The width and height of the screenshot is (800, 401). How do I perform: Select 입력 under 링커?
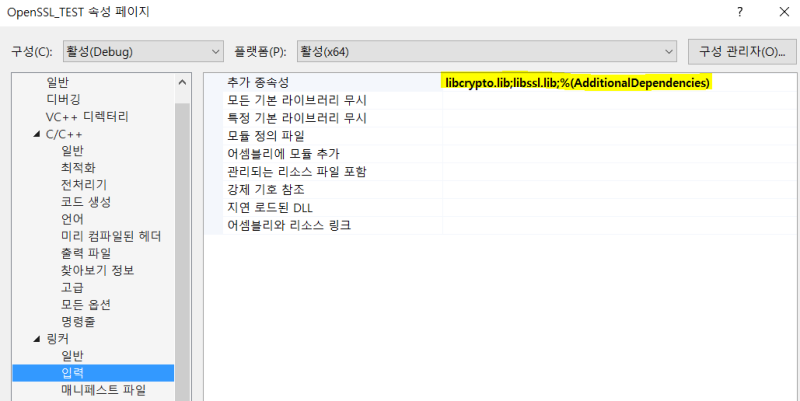[x=93, y=373]
